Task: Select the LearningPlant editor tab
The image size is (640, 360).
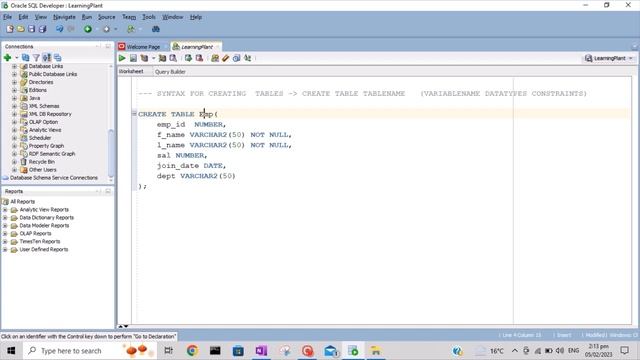Action: click(x=196, y=47)
